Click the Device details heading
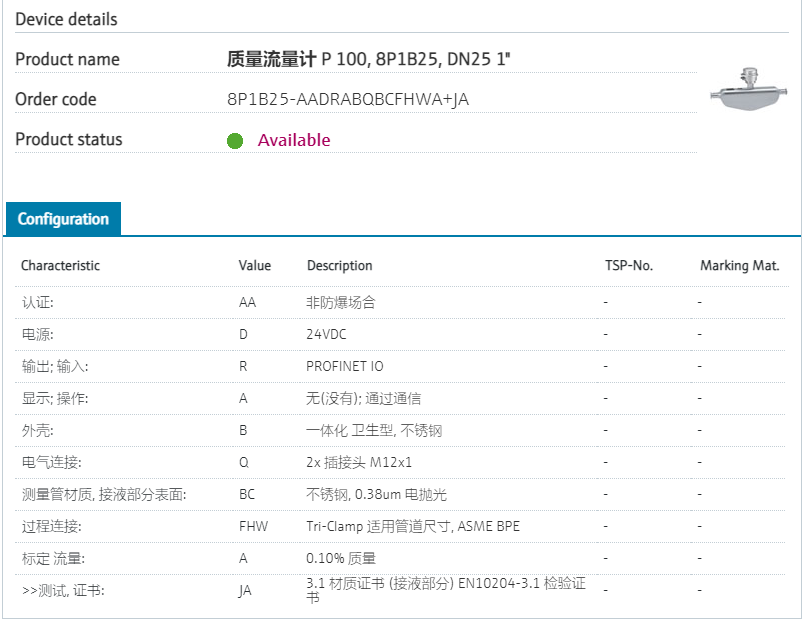 point(66,19)
